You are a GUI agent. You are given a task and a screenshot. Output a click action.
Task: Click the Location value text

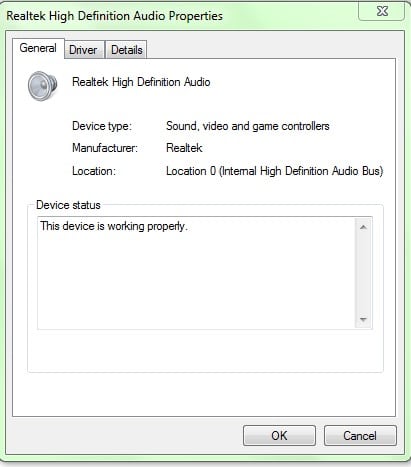(275, 171)
